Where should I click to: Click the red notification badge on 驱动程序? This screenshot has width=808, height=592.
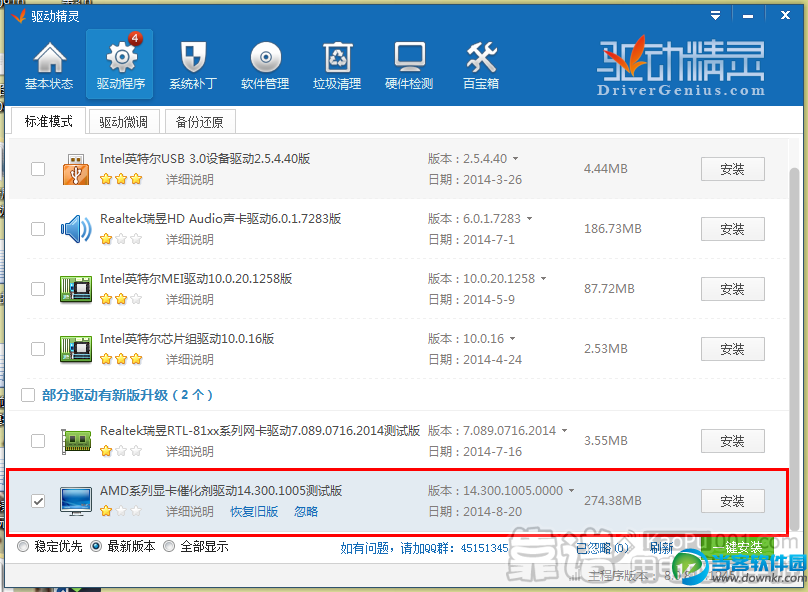[x=135, y=38]
